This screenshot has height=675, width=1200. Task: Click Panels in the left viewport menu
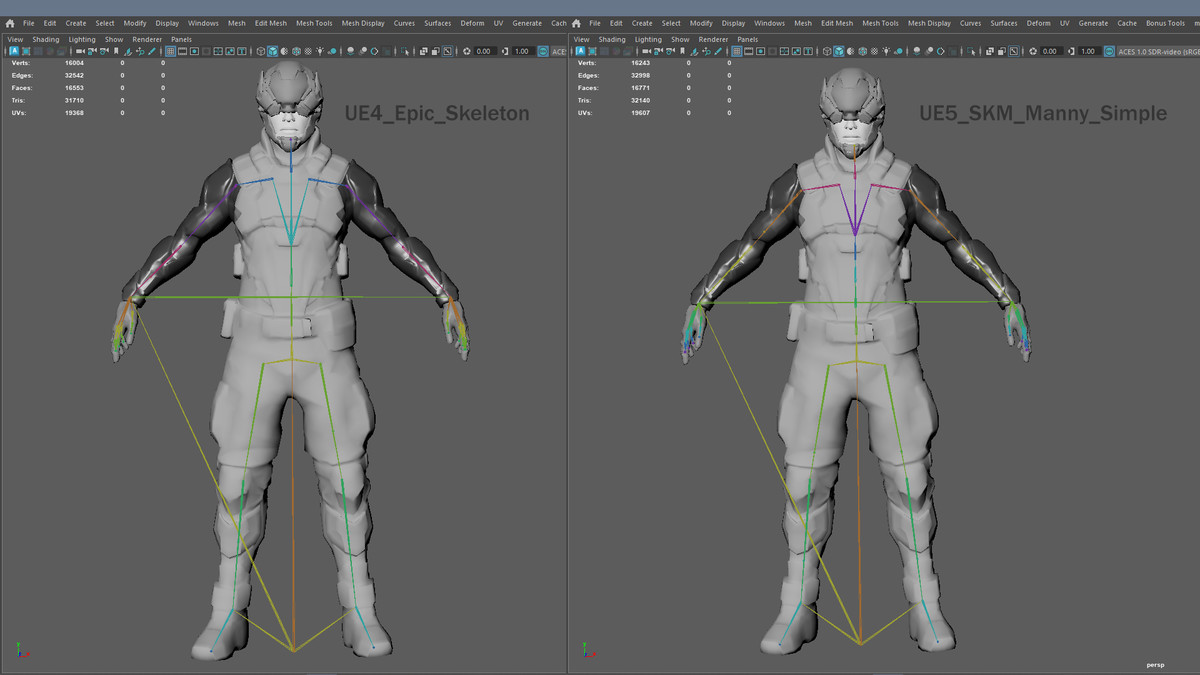point(181,40)
